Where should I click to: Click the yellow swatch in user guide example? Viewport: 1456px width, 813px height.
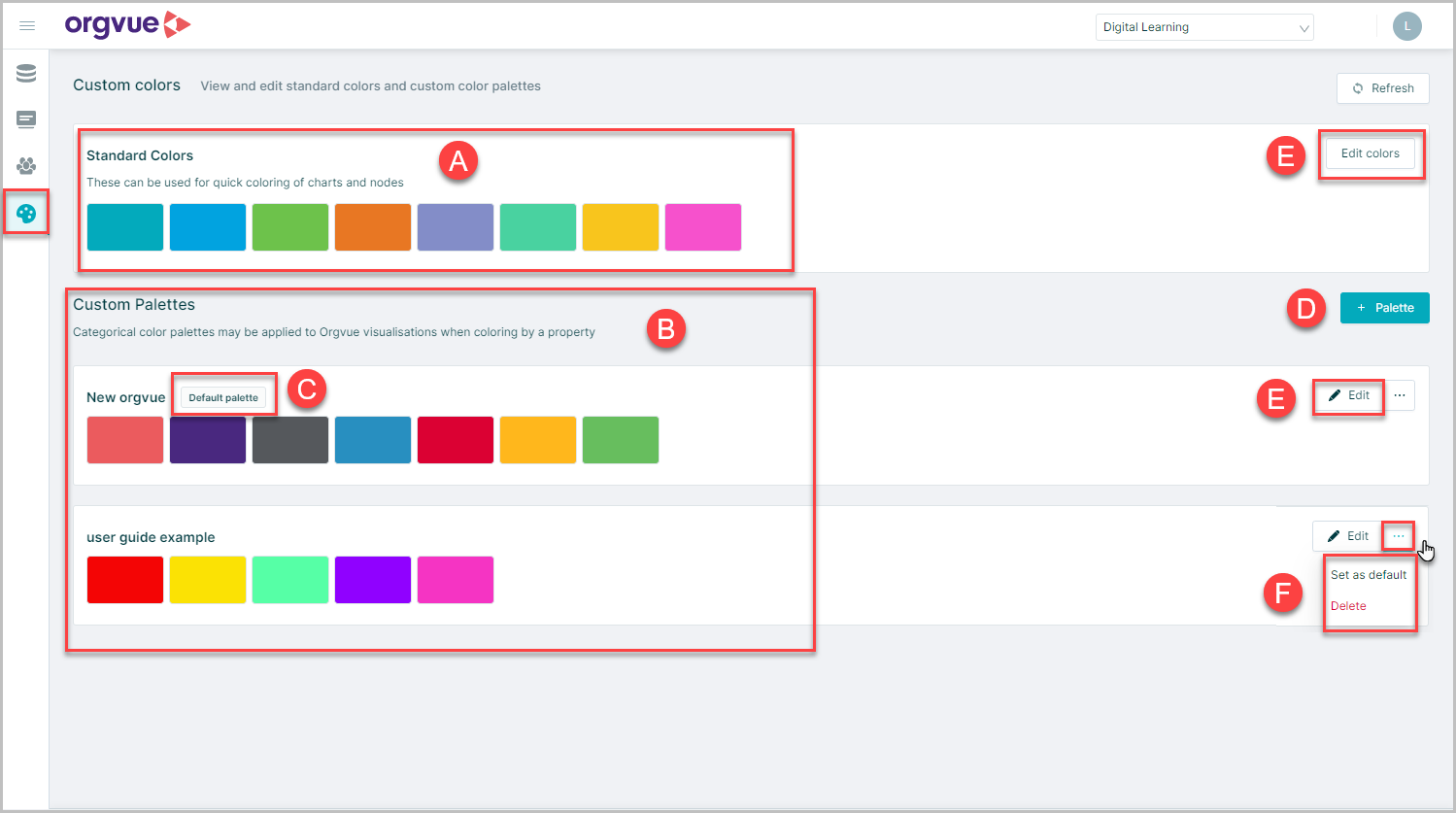pyautogui.click(x=208, y=580)
